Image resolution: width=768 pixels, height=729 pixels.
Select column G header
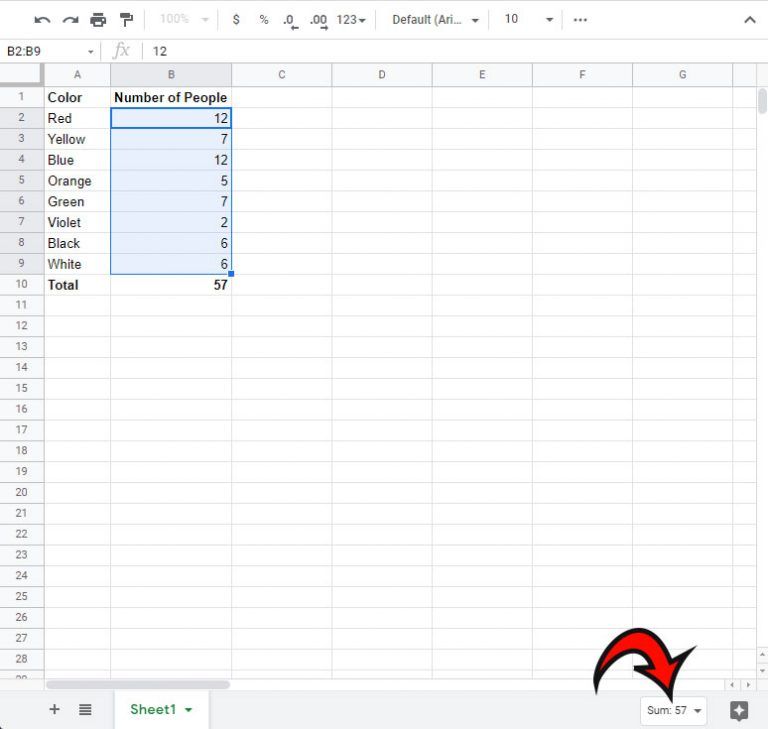tap(683, 75)
